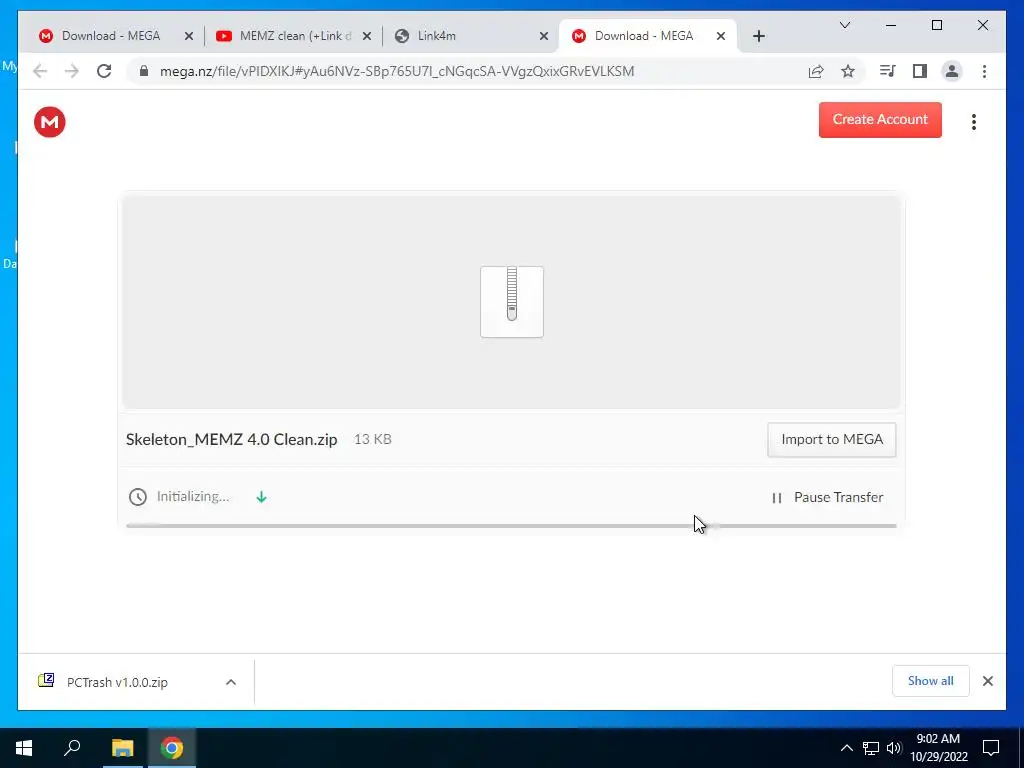Click the Chrome taskbar icon
Viewport: 1024px width, 768px height.
172,748
